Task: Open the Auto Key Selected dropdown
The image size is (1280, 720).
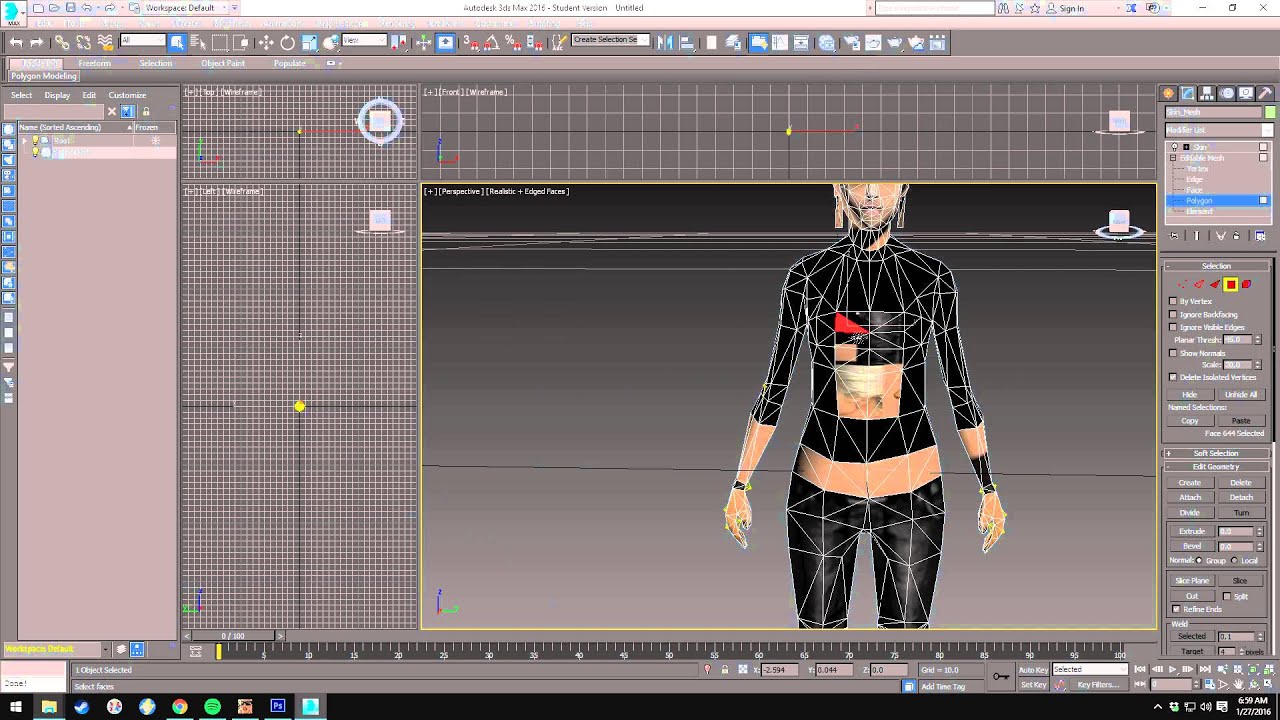Action: click(x=1090, y=669)
